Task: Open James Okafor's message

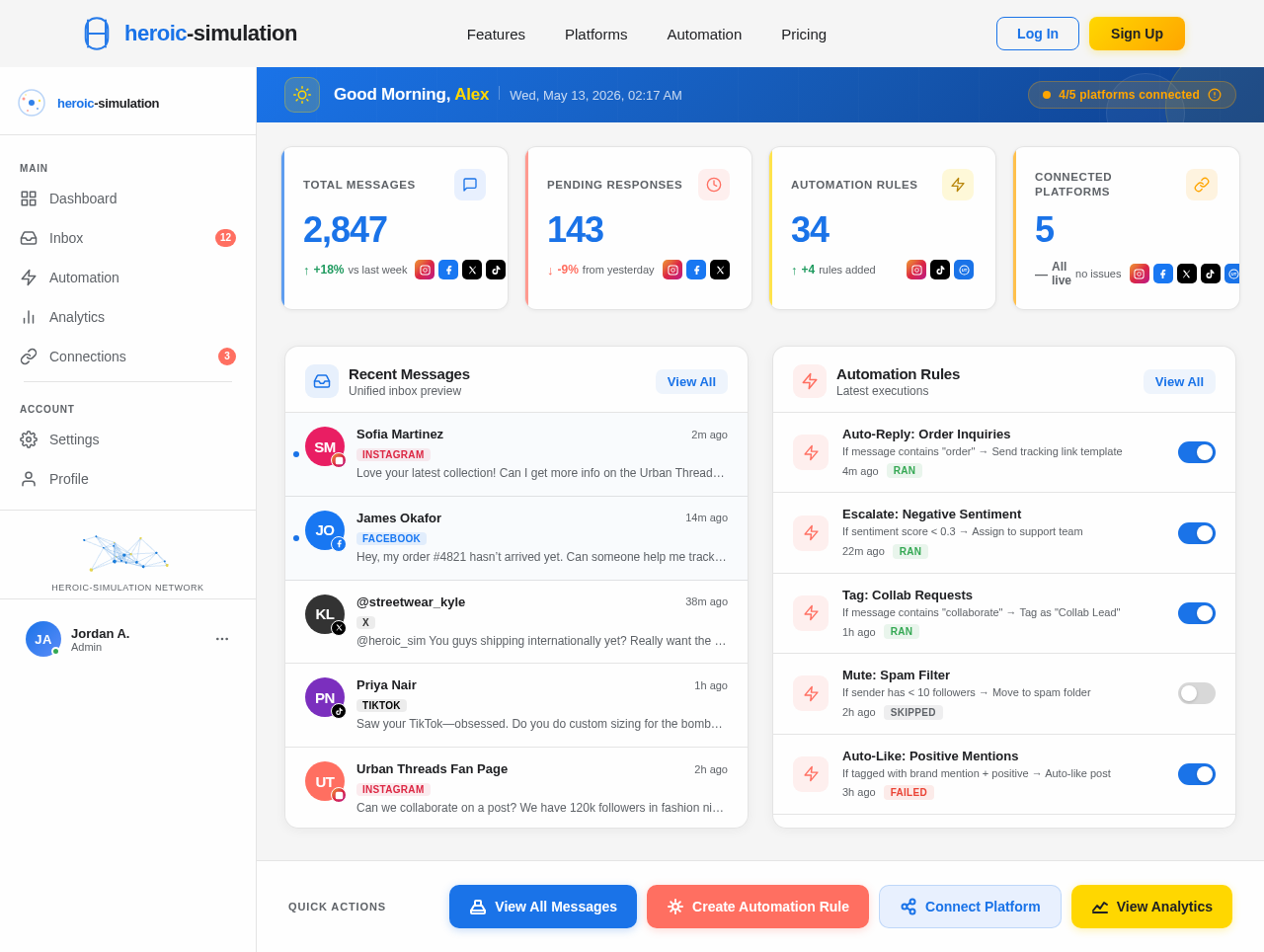Action: click(x=516, y=538)
